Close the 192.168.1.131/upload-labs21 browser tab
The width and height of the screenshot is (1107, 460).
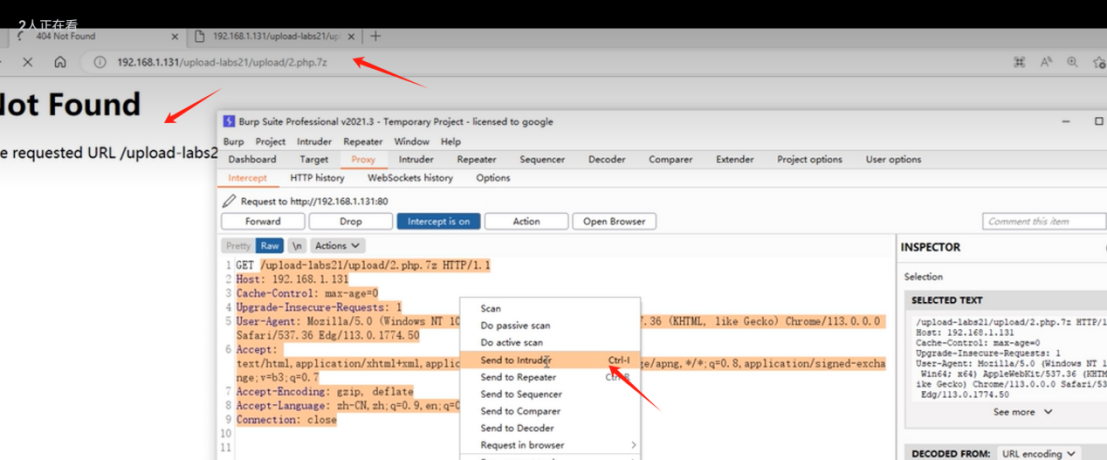click(351, 36)
